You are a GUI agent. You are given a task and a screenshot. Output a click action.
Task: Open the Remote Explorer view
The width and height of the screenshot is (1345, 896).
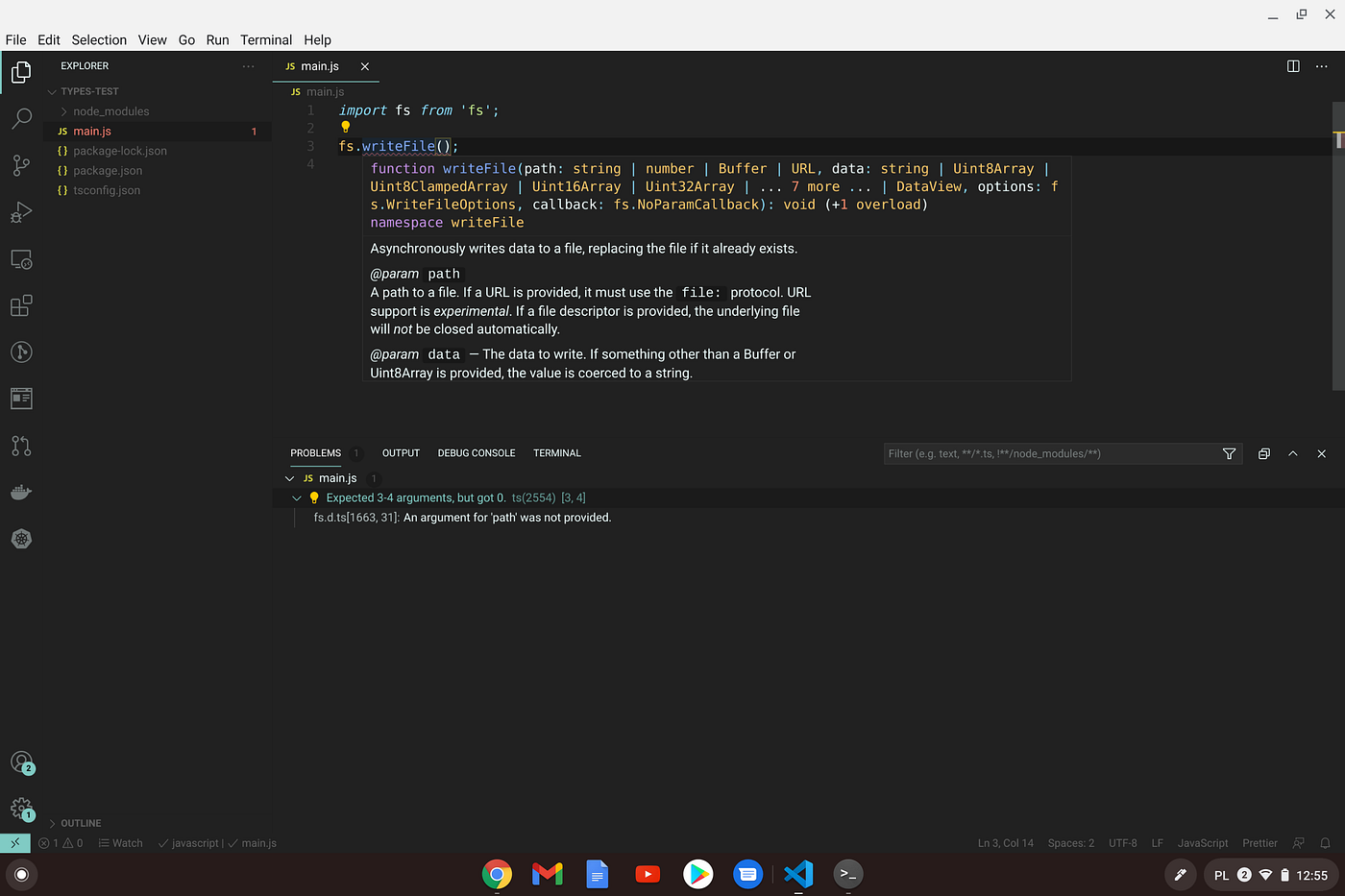(x=21, y=258)
